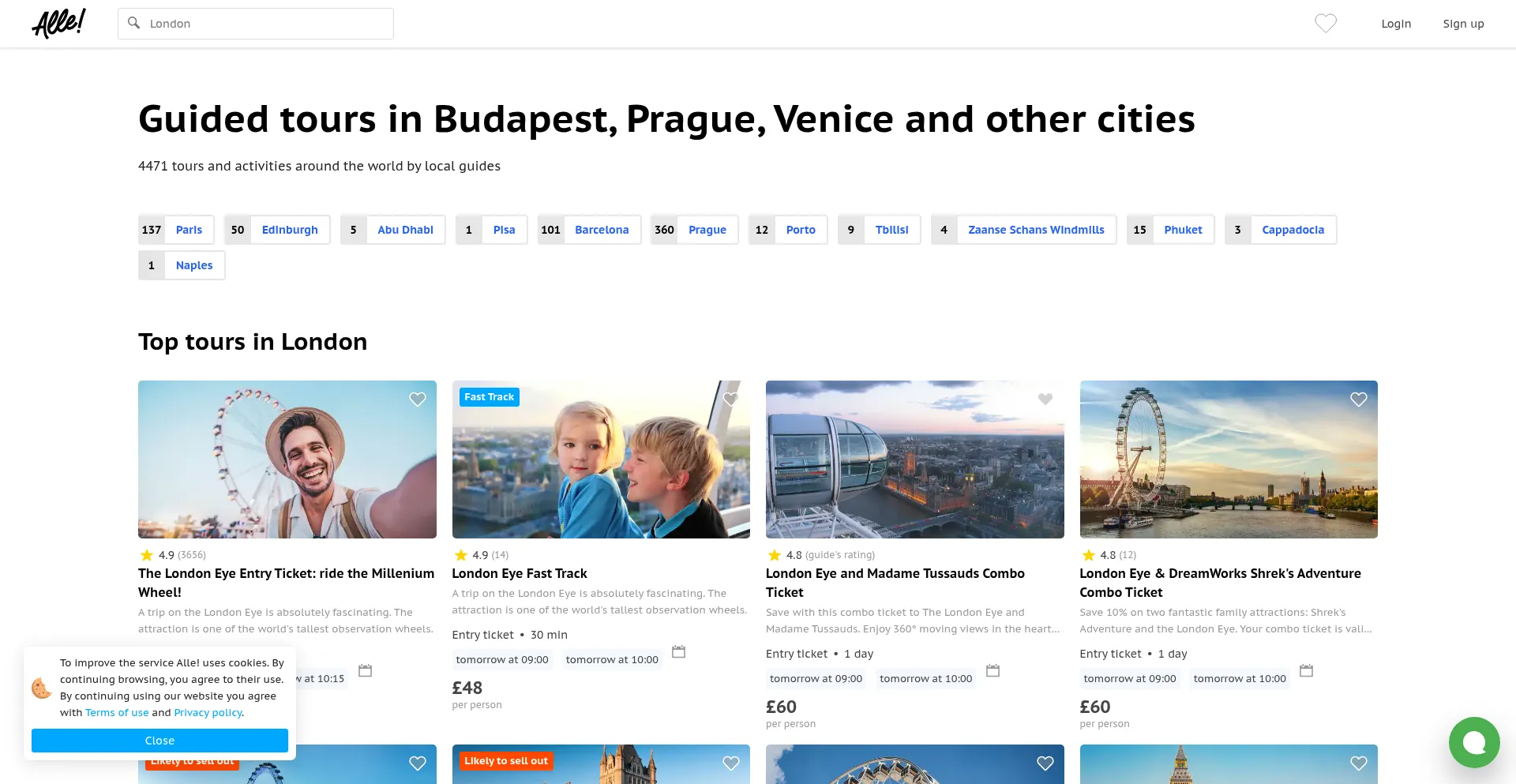Click the "4.9 (3656)" rating
The height and width of the screenshot is (784, 1516).
[173, 555]
